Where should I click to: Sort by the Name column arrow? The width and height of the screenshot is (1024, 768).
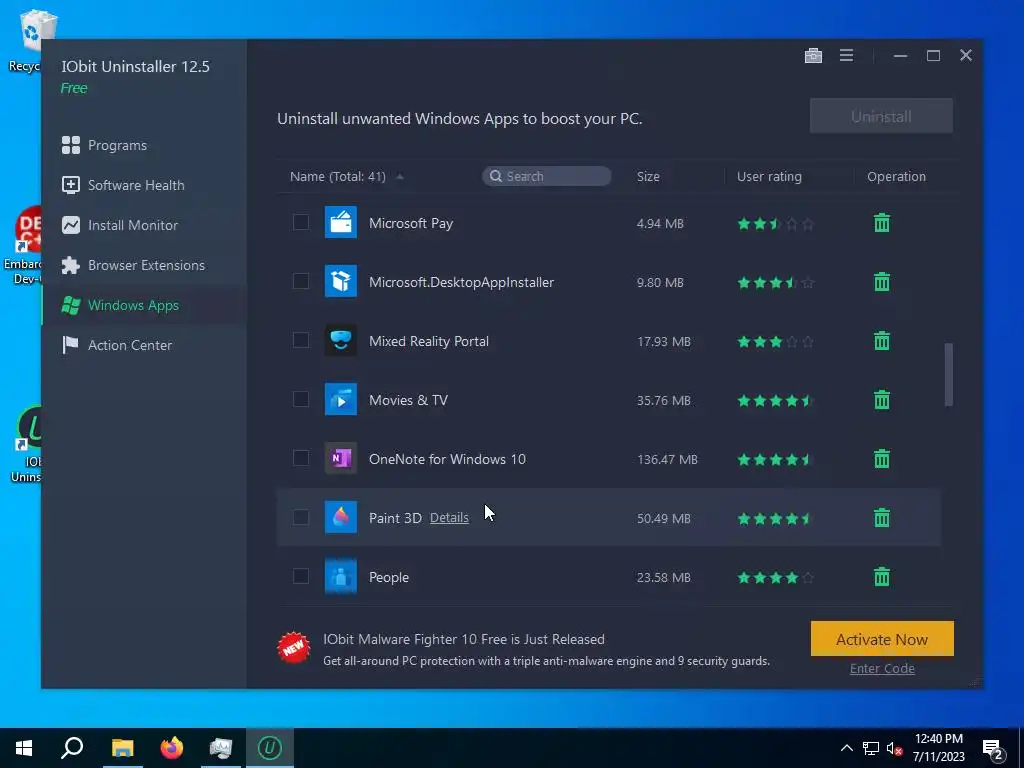pyautogui.click(x=400, y=176)
